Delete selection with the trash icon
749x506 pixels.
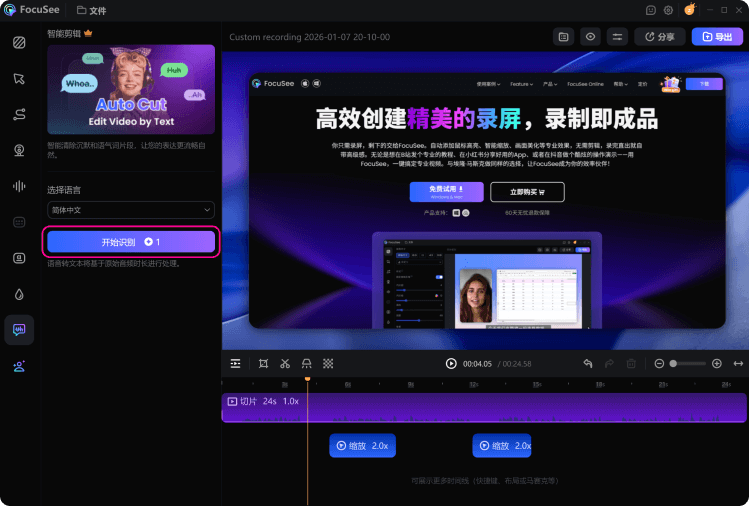pos(631,364)
